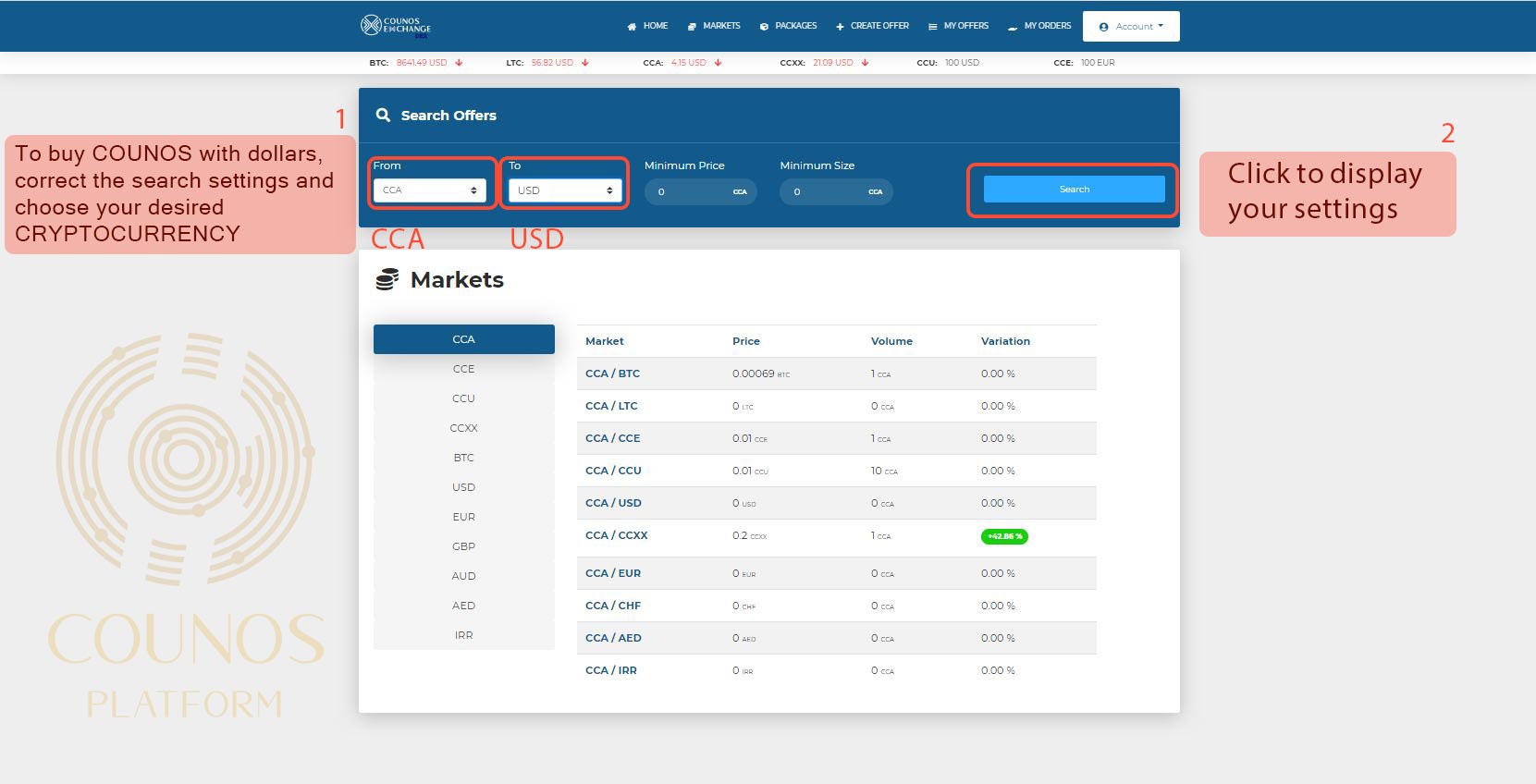The width and height of the screenshot is (1536, 784).
Task: Click the CCXX ticker price
Action: point(833,63)
